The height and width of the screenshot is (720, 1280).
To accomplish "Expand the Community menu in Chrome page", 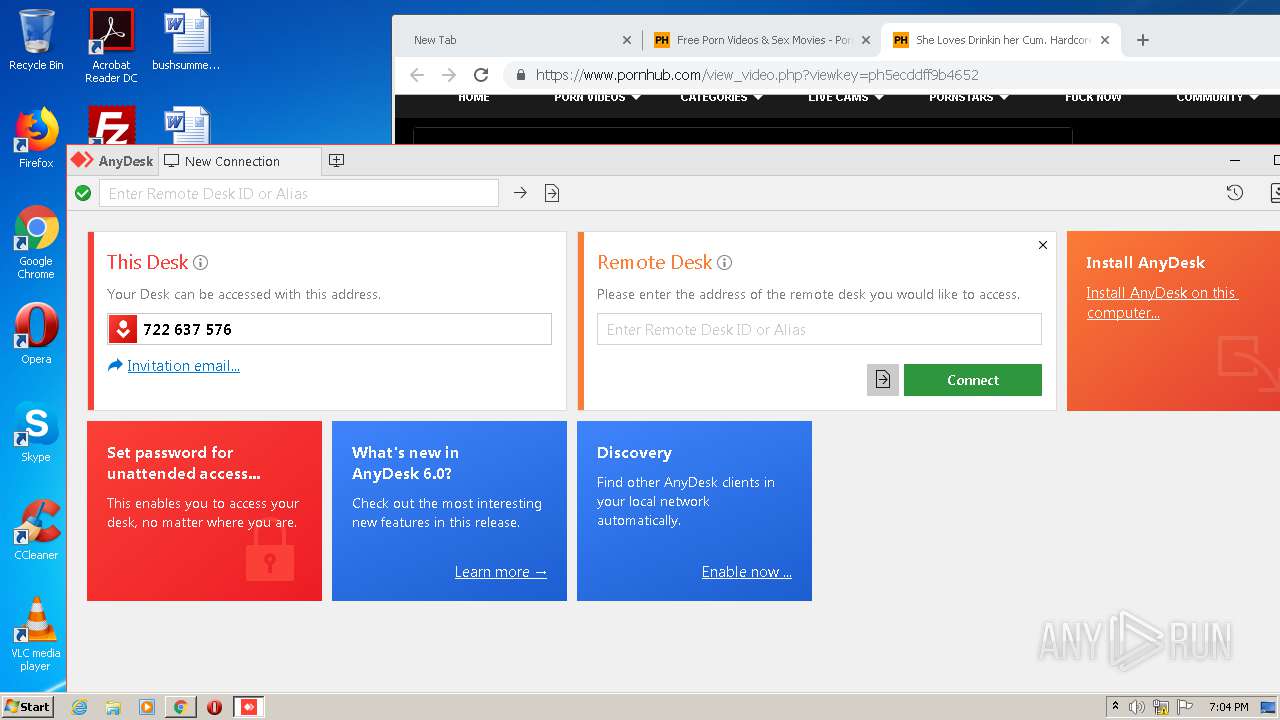I will click(1217, 98).
